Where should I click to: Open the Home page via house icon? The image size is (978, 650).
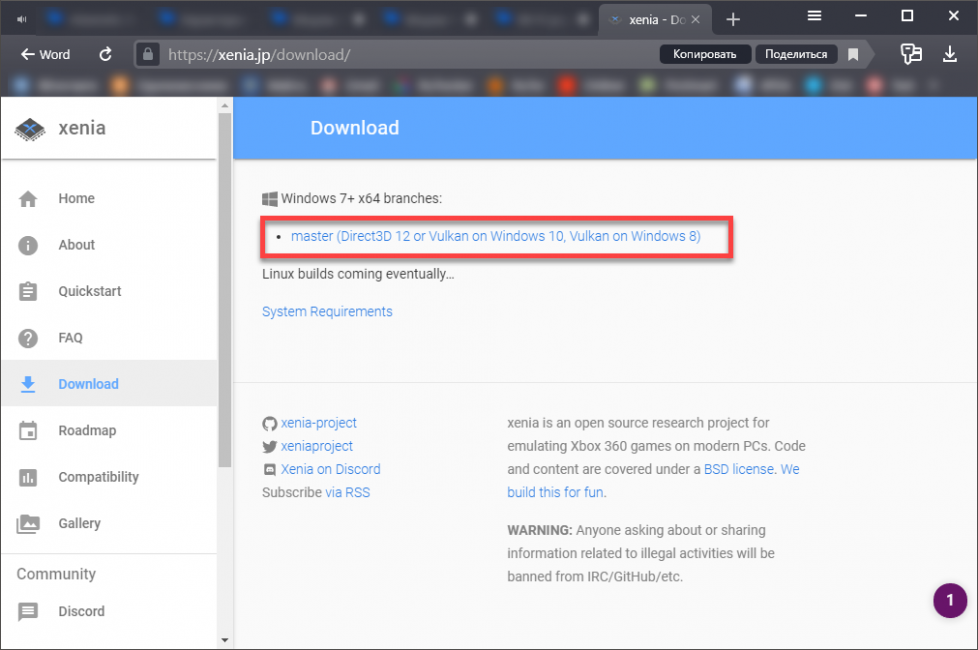28,199
